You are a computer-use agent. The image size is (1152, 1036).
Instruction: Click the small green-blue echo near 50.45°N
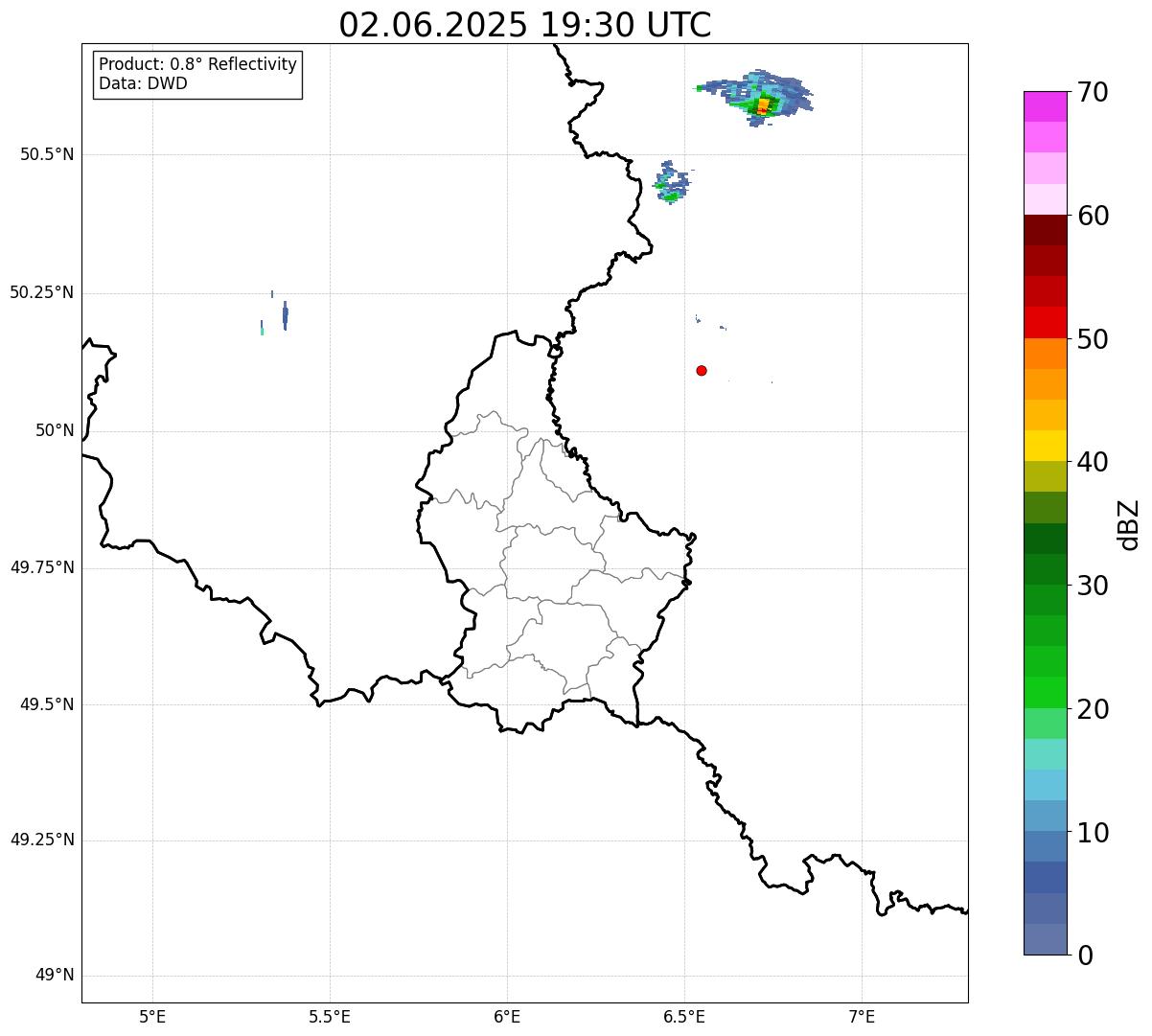click(x=672, y=182)
